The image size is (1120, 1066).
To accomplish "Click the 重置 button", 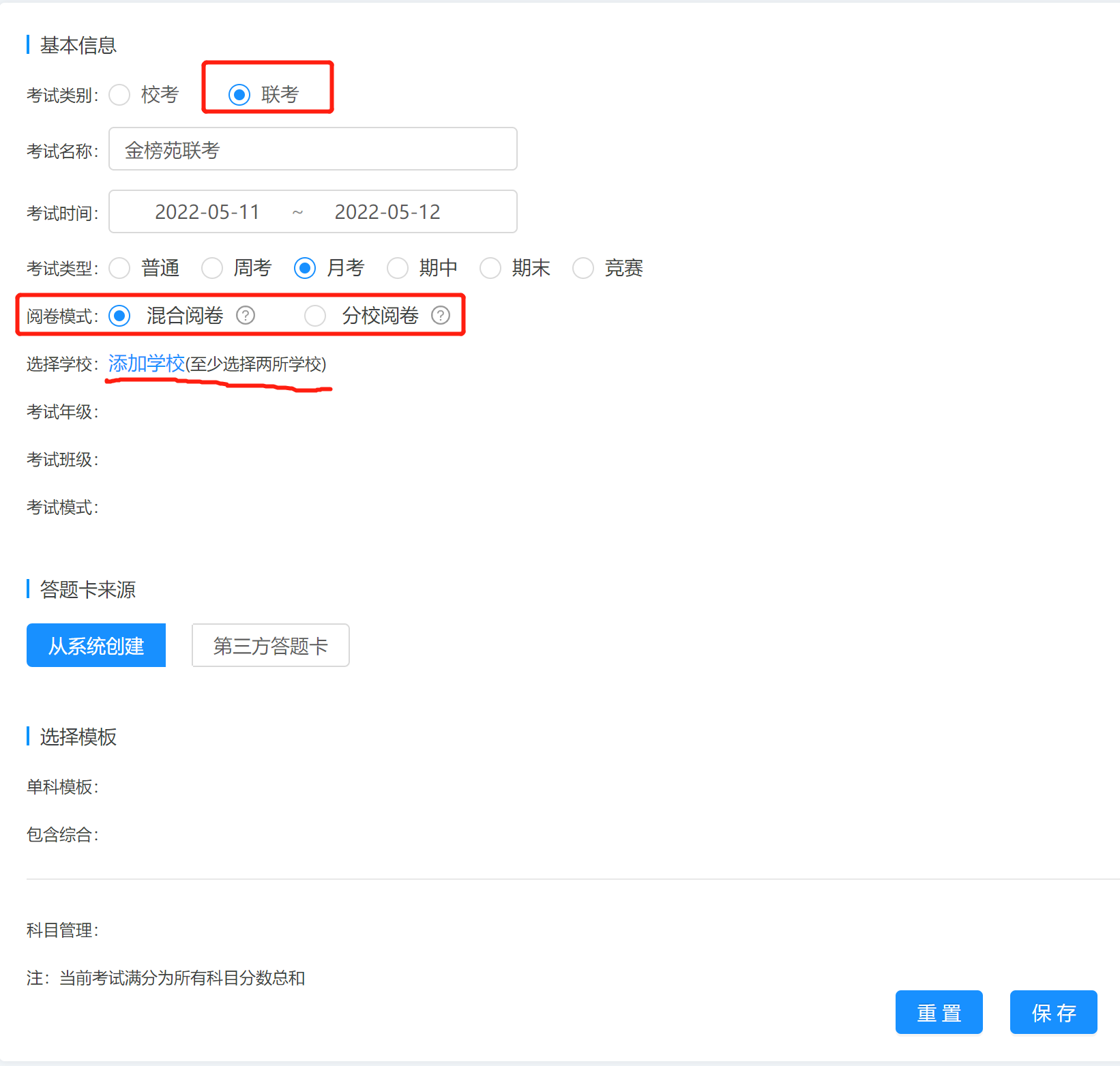I will 939,1012.
